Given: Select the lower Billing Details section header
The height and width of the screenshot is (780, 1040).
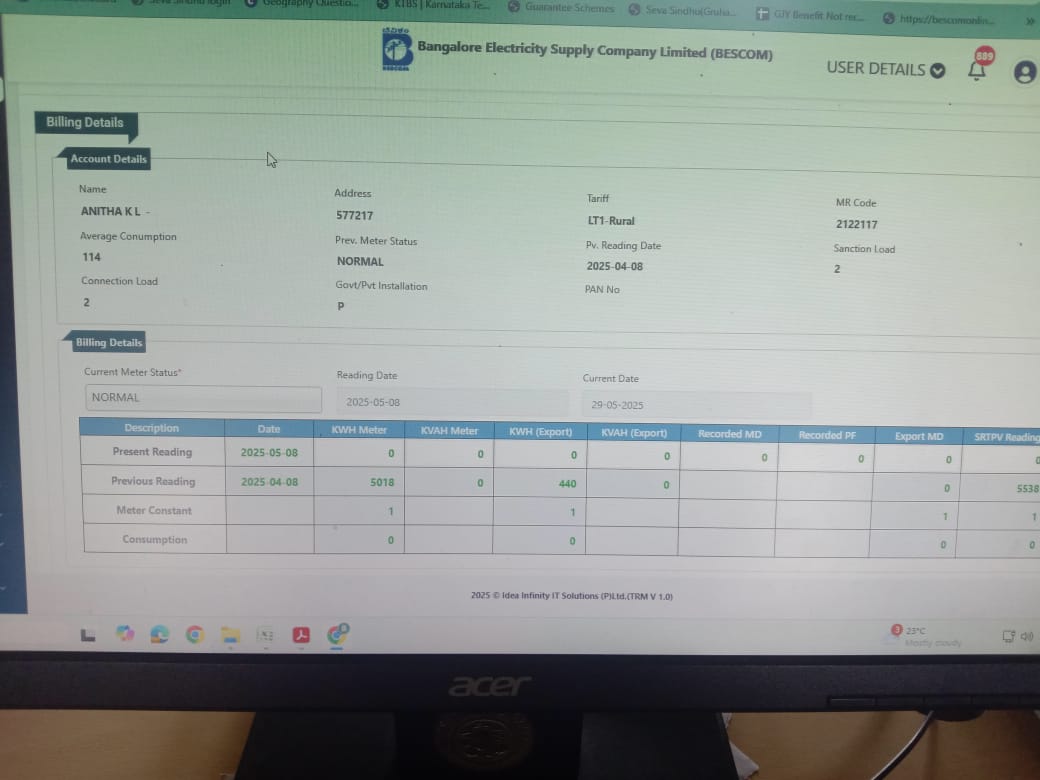Looking at the screenshot, I should click(109, 342).
